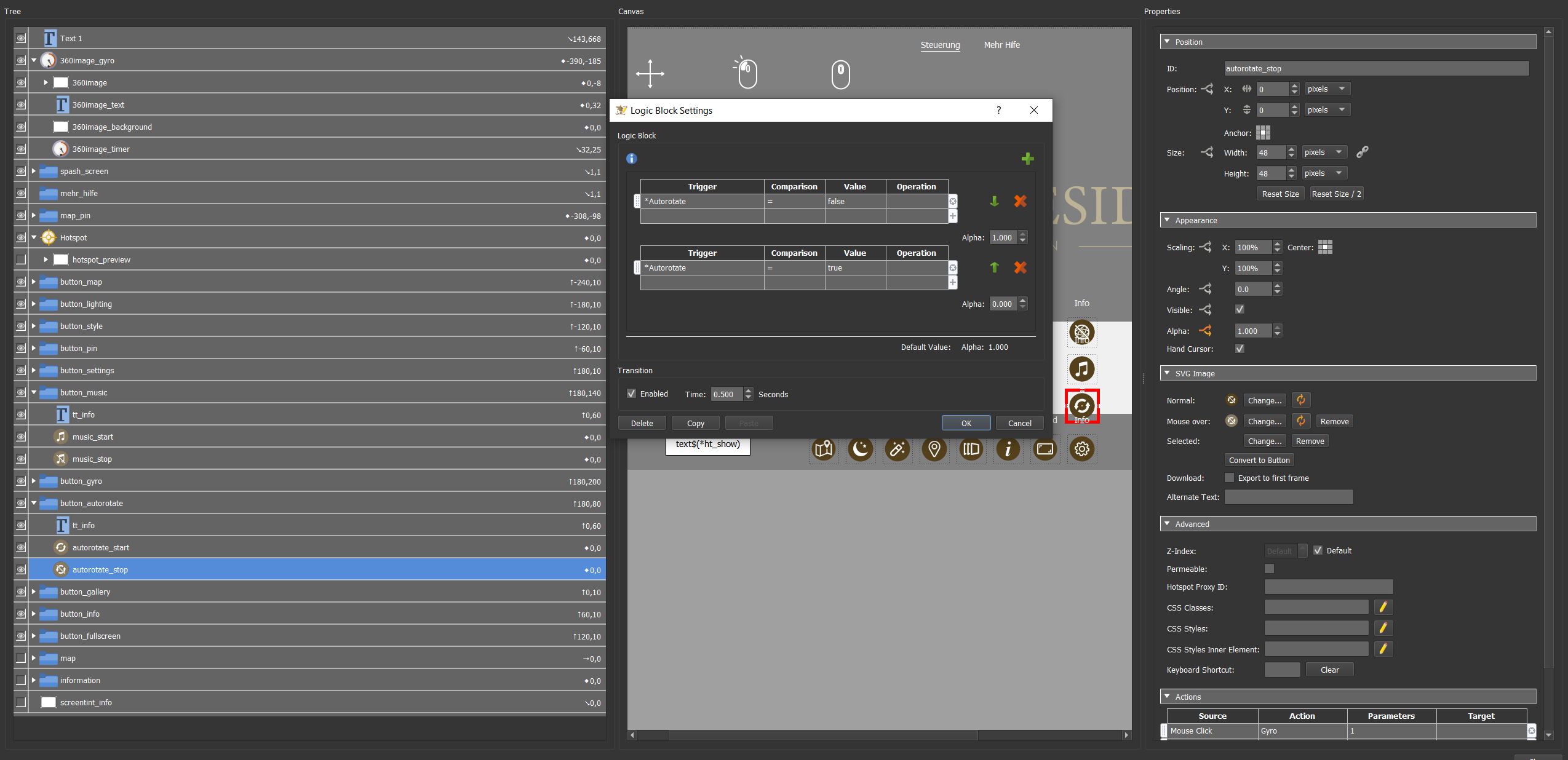Reload the Normal SVG image

[x=1300, y=400]
